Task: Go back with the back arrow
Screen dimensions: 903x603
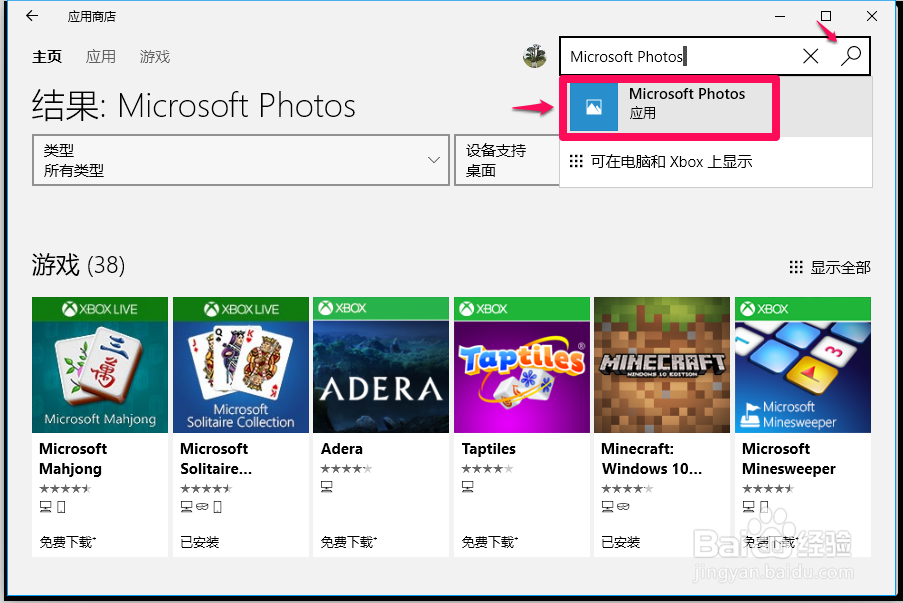Action: pos(32,16)
